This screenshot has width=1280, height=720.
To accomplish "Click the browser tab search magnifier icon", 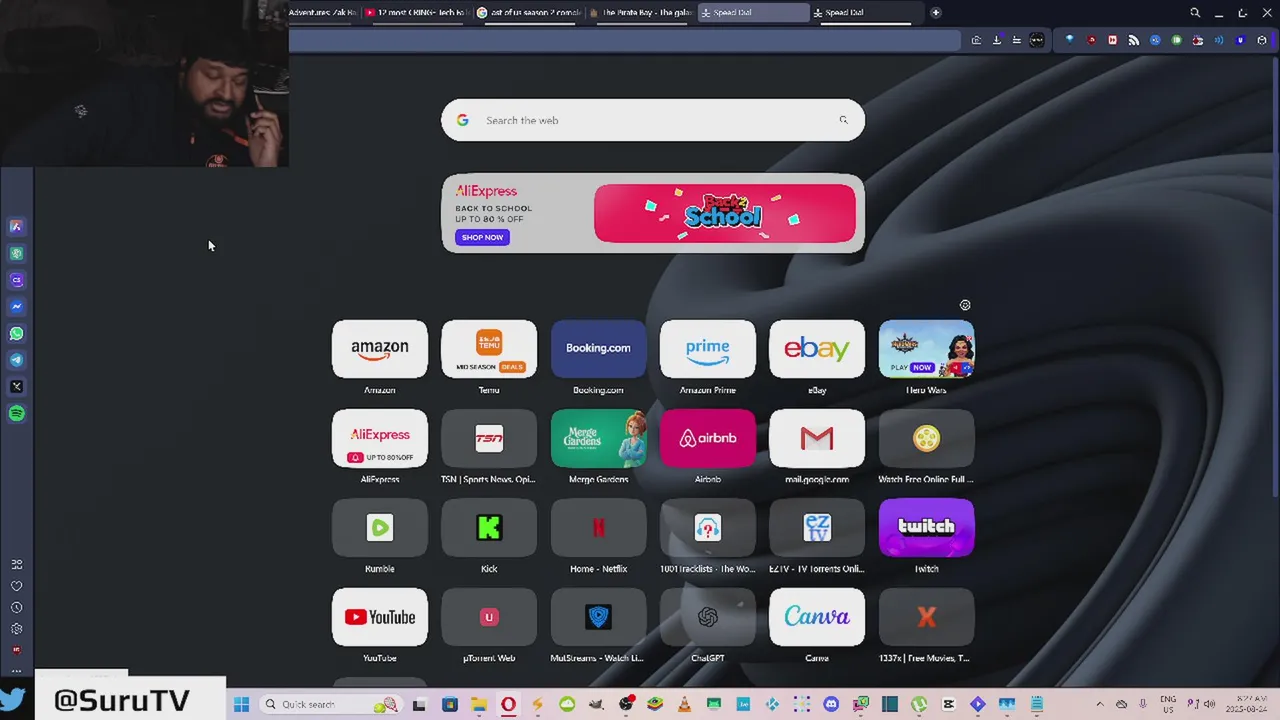I will [x=1195, y=13].
